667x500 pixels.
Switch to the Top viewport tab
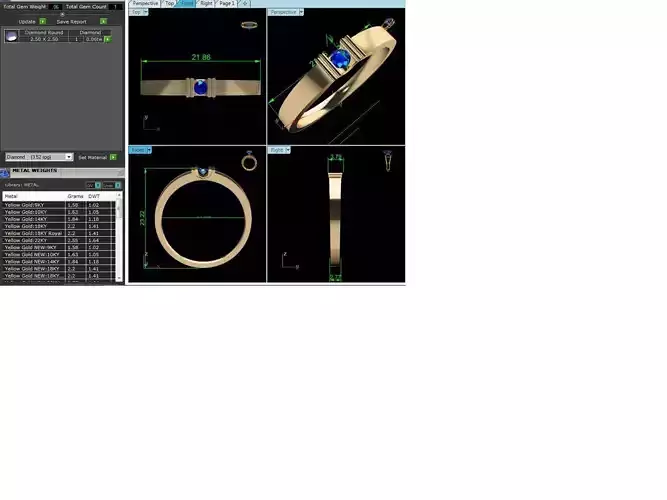pos(169,3)
